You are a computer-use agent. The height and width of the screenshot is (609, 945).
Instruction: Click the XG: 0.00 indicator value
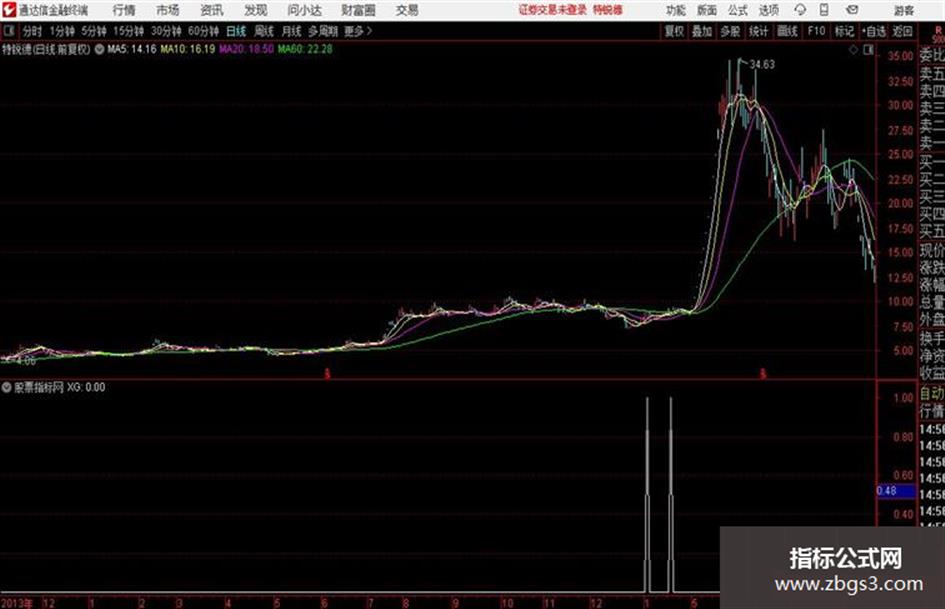pyautogui.click(x=86, y=387)
